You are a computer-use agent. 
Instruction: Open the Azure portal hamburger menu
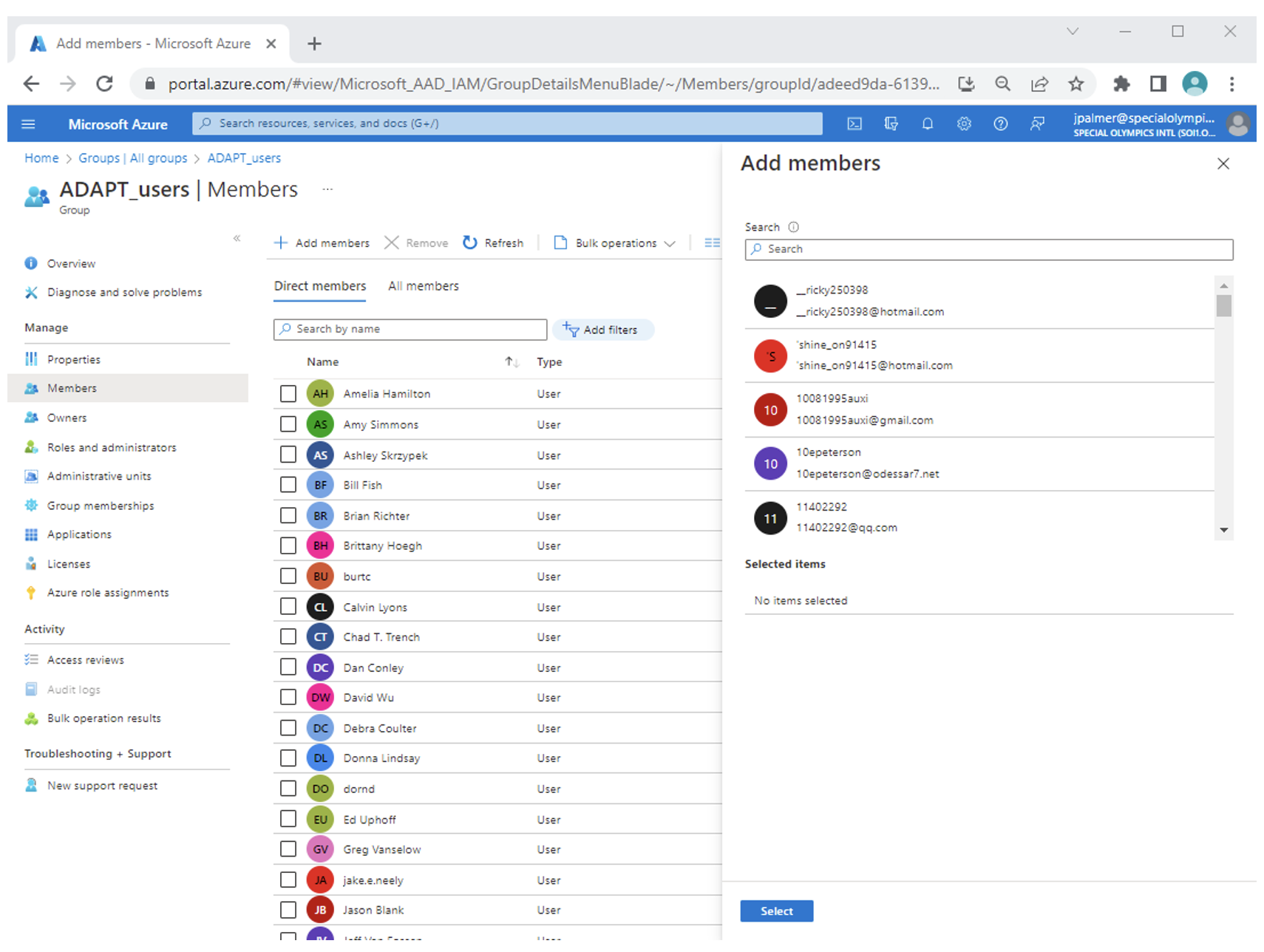[28, 124]
